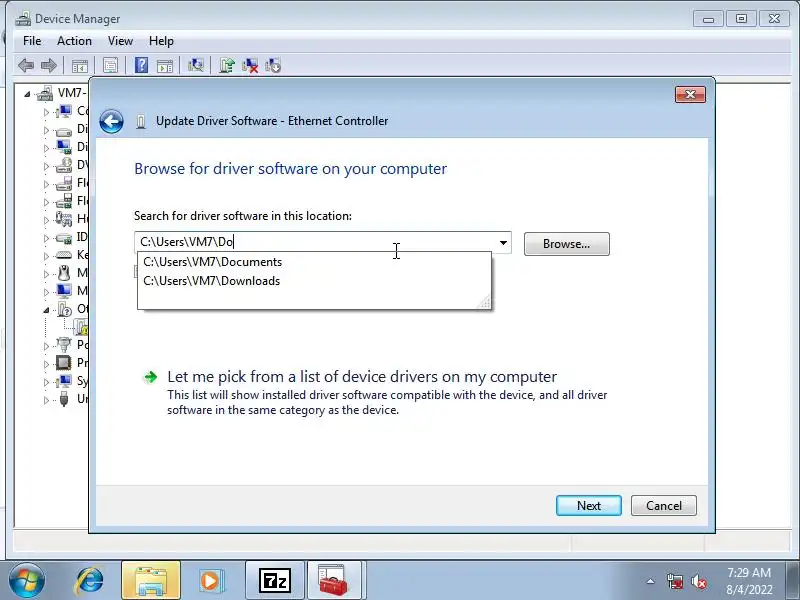
Task: Click 'Let me pick from a list of device drivers'
Action: click(362, 377)
